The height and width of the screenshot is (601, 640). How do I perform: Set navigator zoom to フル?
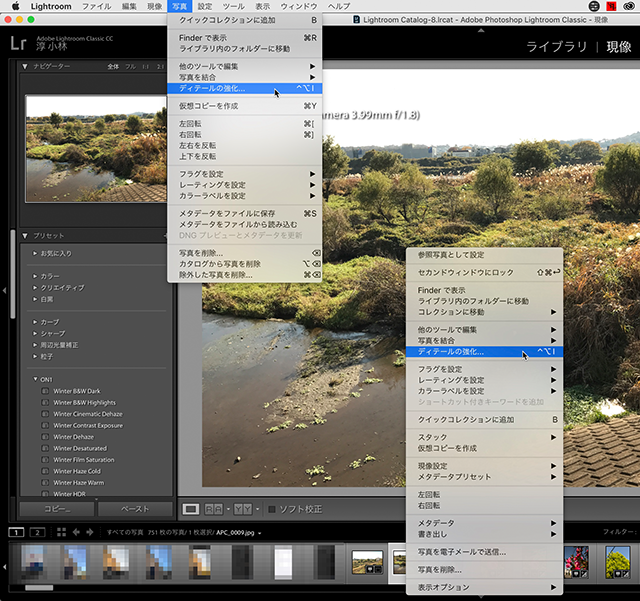click(x=131, y=67)
